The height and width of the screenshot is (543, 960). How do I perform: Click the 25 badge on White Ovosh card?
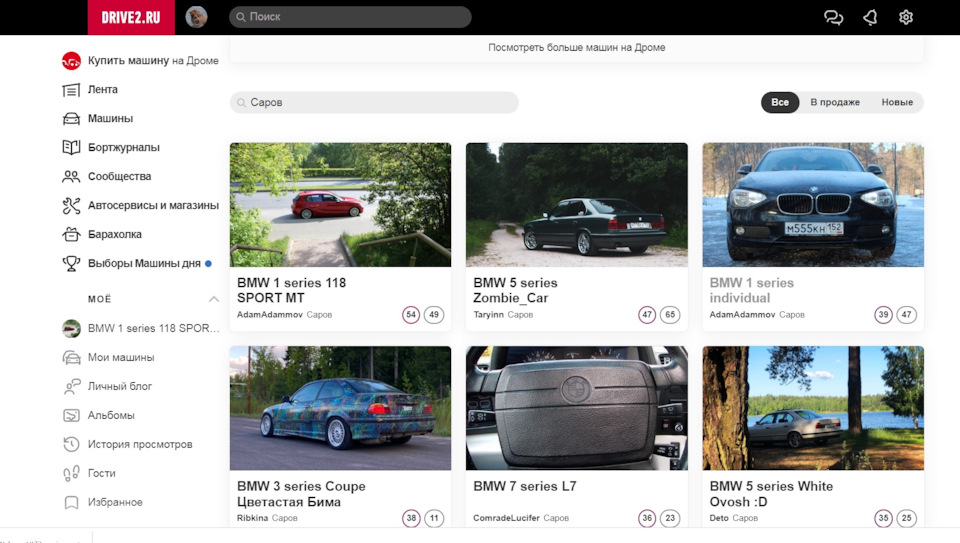pos(907,518)
